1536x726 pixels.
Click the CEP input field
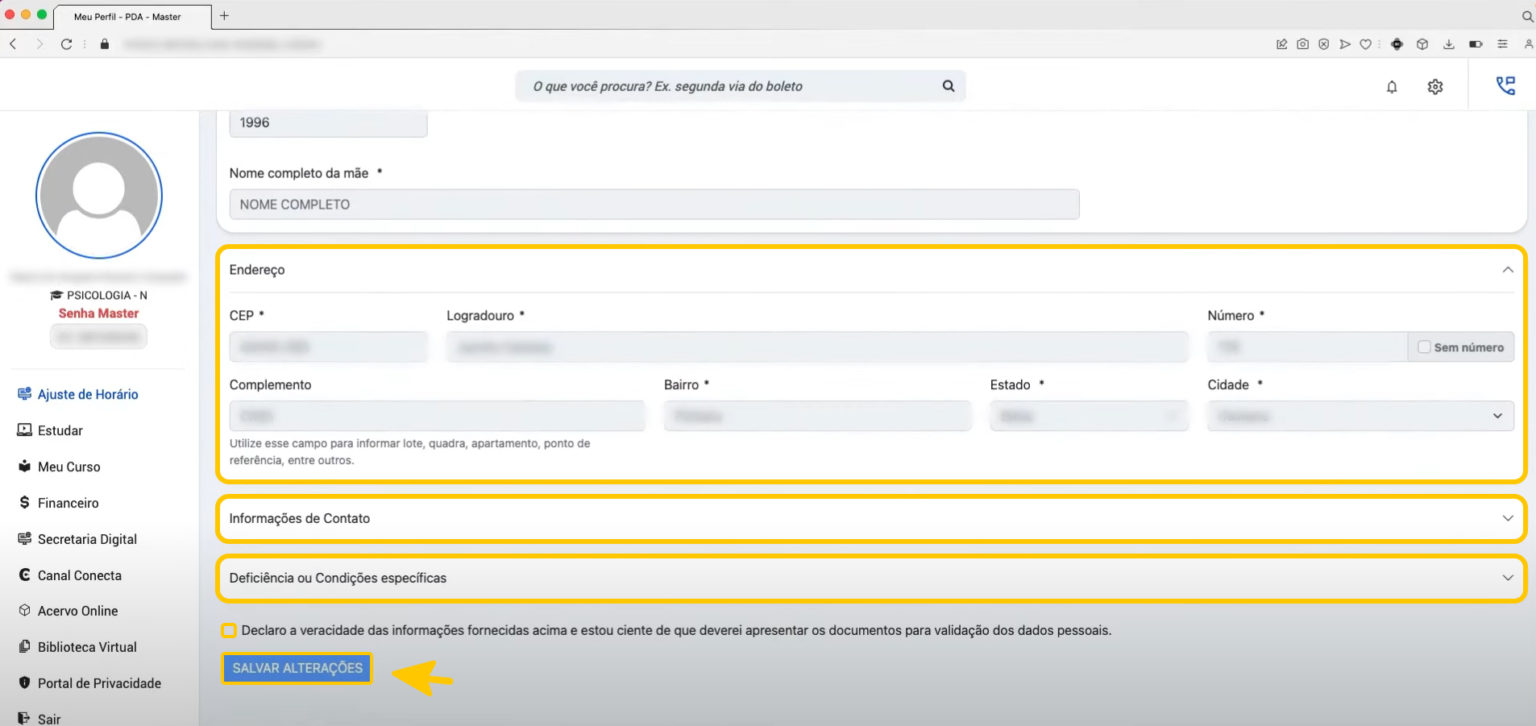click(x=328, y=347)
